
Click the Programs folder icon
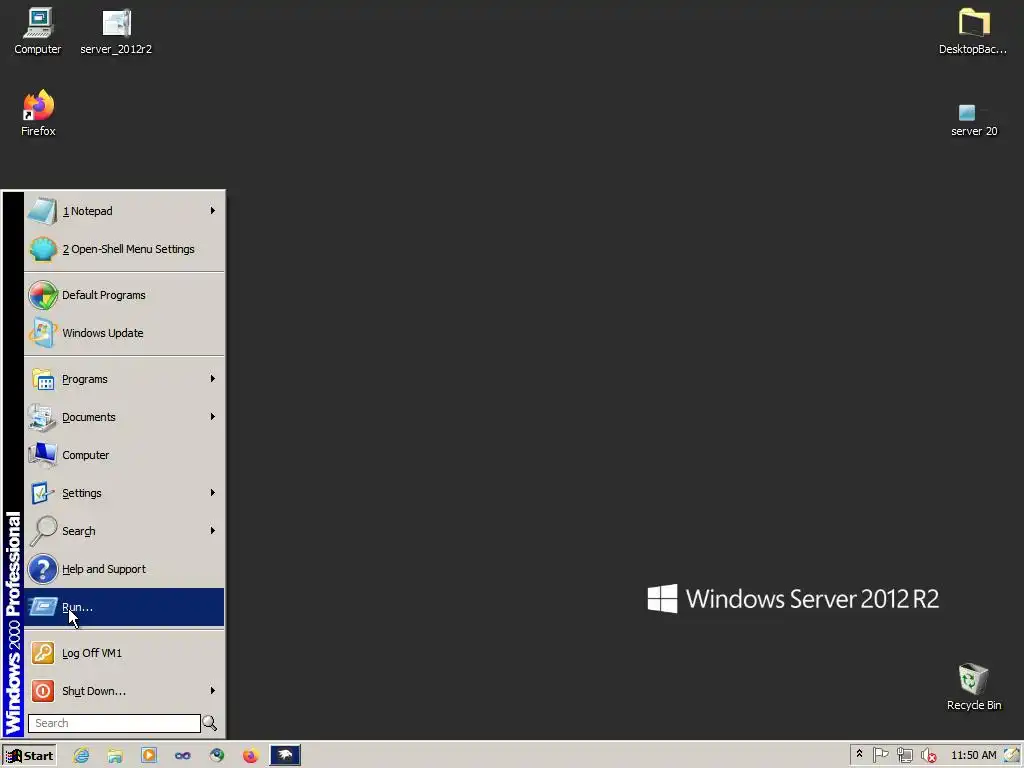pos(42,379)
